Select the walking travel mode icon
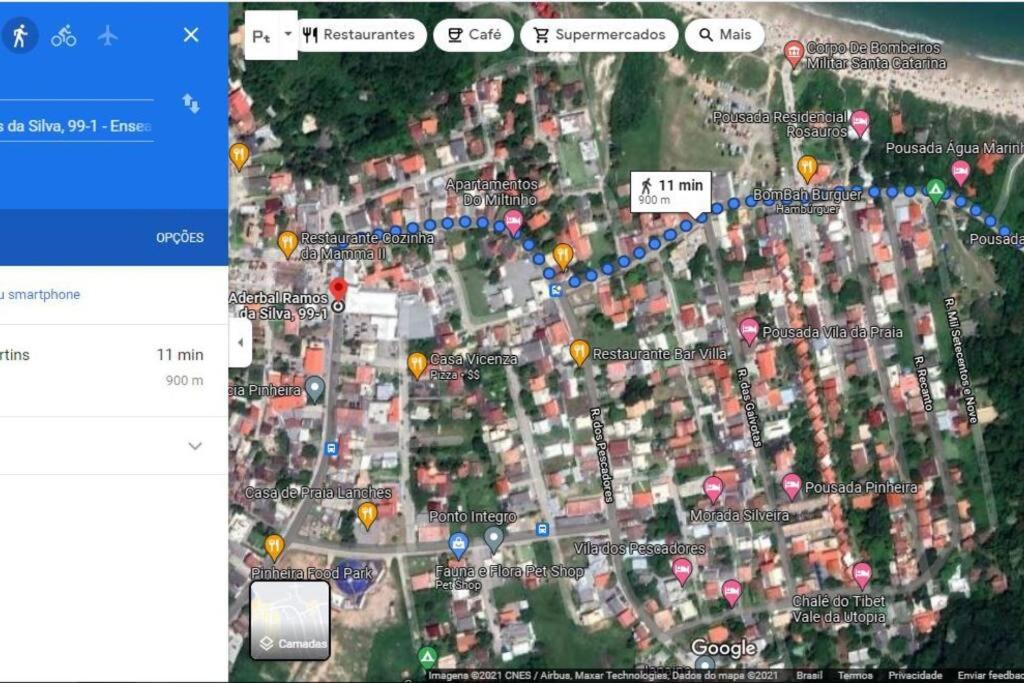Image resolution: width=1024 pixels, height=683 pixels. point(20,35)
